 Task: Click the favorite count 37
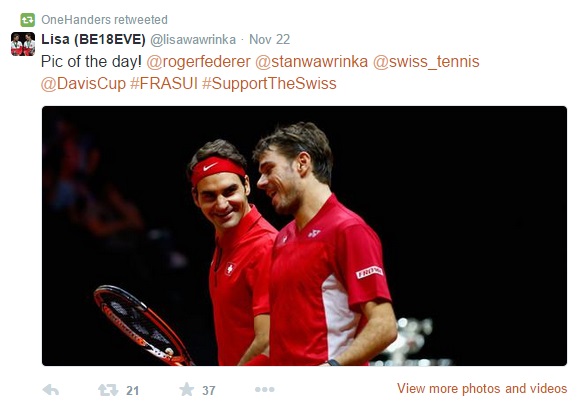(209, 390)
